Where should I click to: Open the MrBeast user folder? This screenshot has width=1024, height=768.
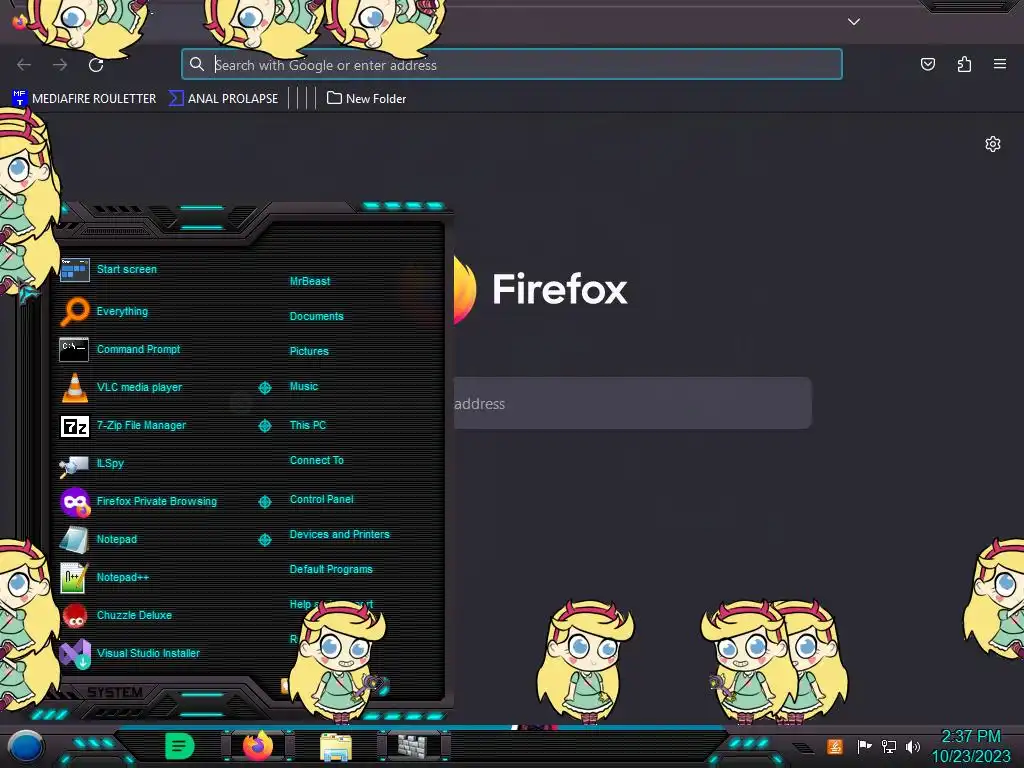(310, 281)
